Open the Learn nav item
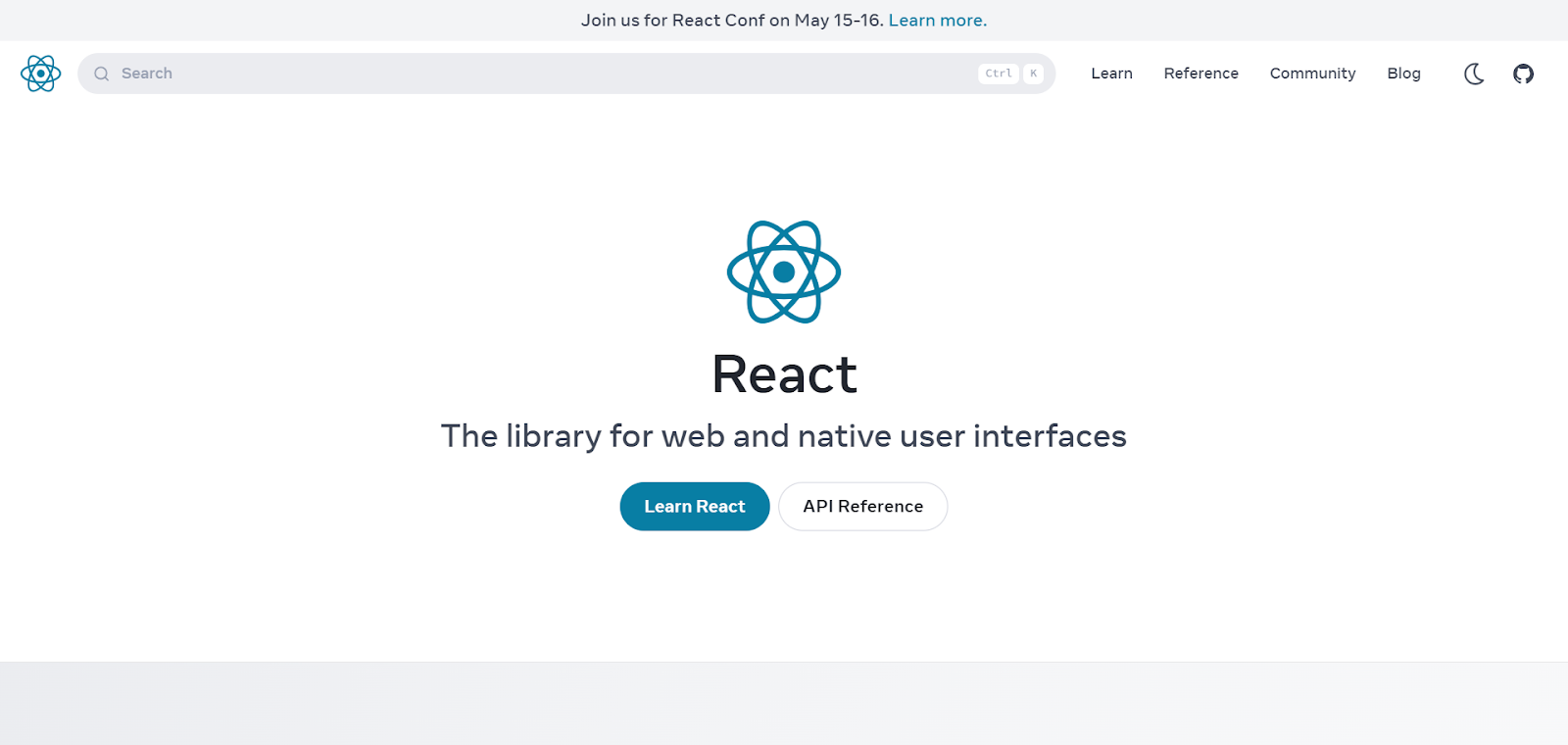Screen dimensions: 1568x745 1111,74
